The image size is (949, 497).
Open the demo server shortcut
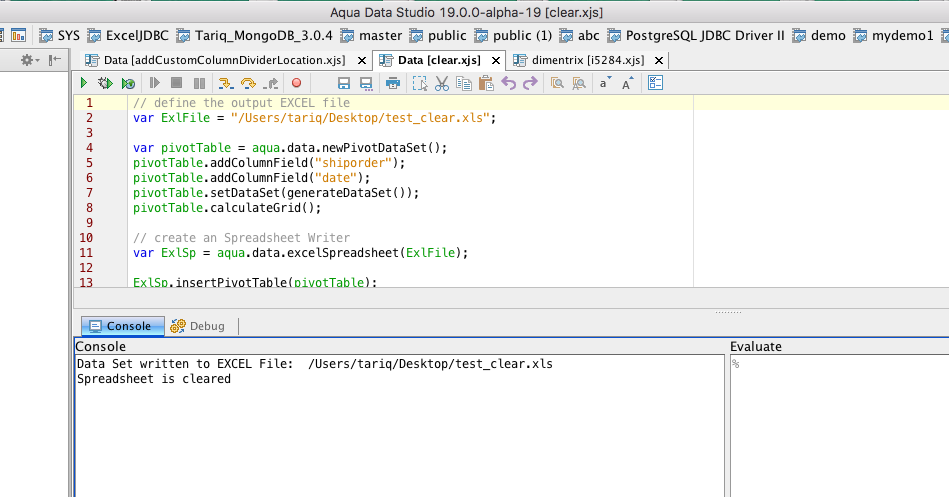(x=819, y=36)
